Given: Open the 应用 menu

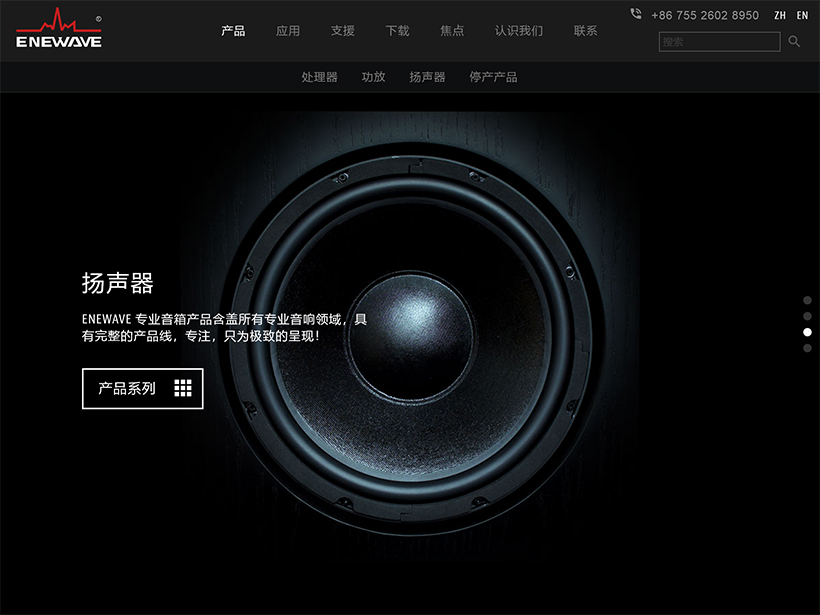Looking at the screenshot, I should 288,31.
